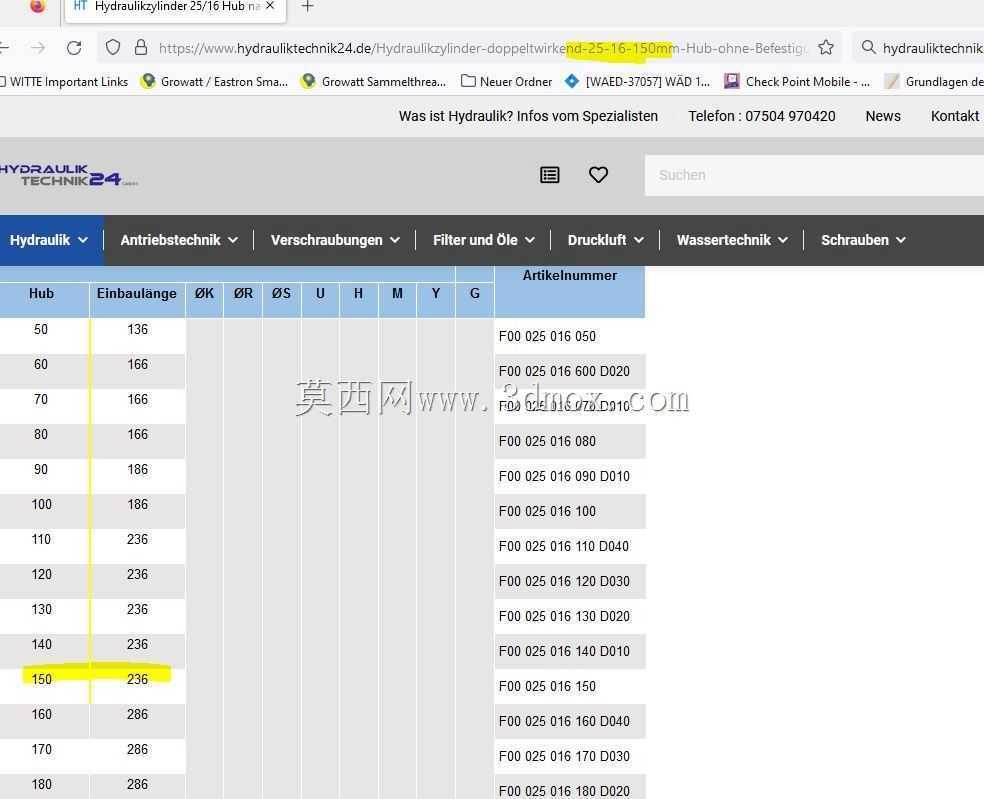Click the Telefon : 07504 970420 link
984x799 pixels.
[x=762, y=116]
